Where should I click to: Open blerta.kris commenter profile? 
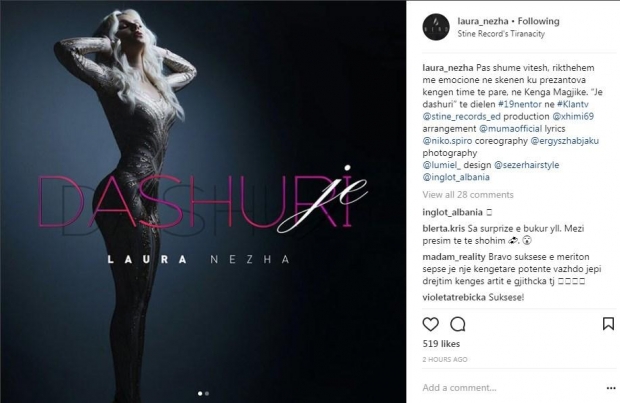point(444,229)
